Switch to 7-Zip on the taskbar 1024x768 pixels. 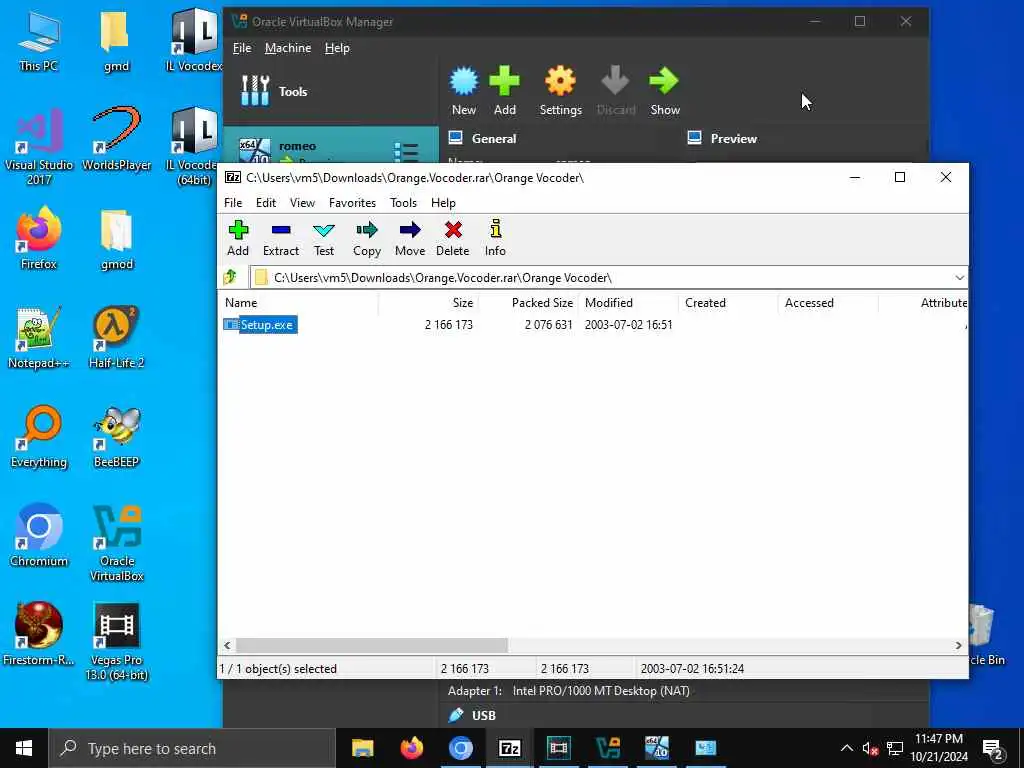509,748
